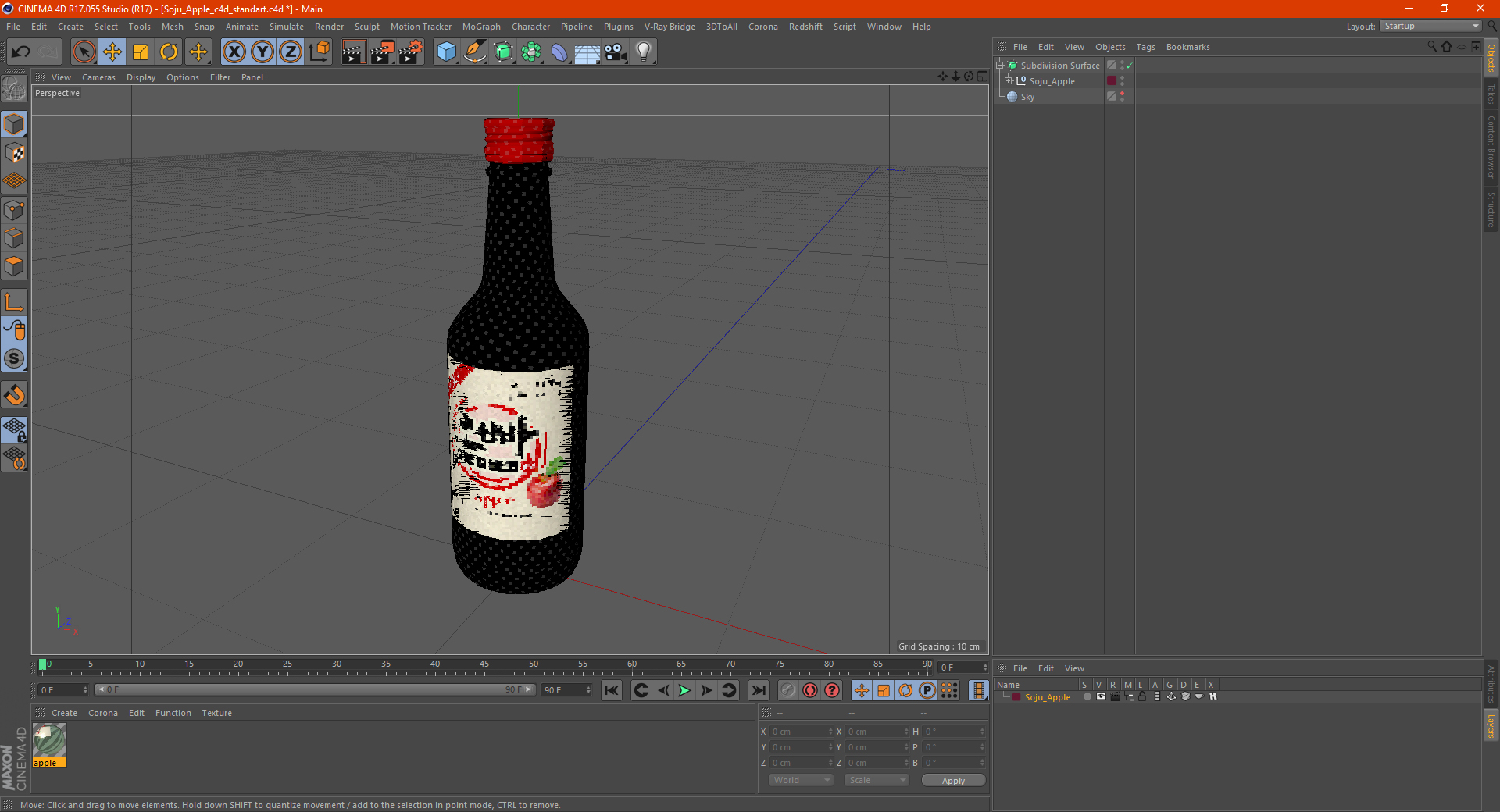
Task: Toggle Z axis lock
Action: click(291, 52)
